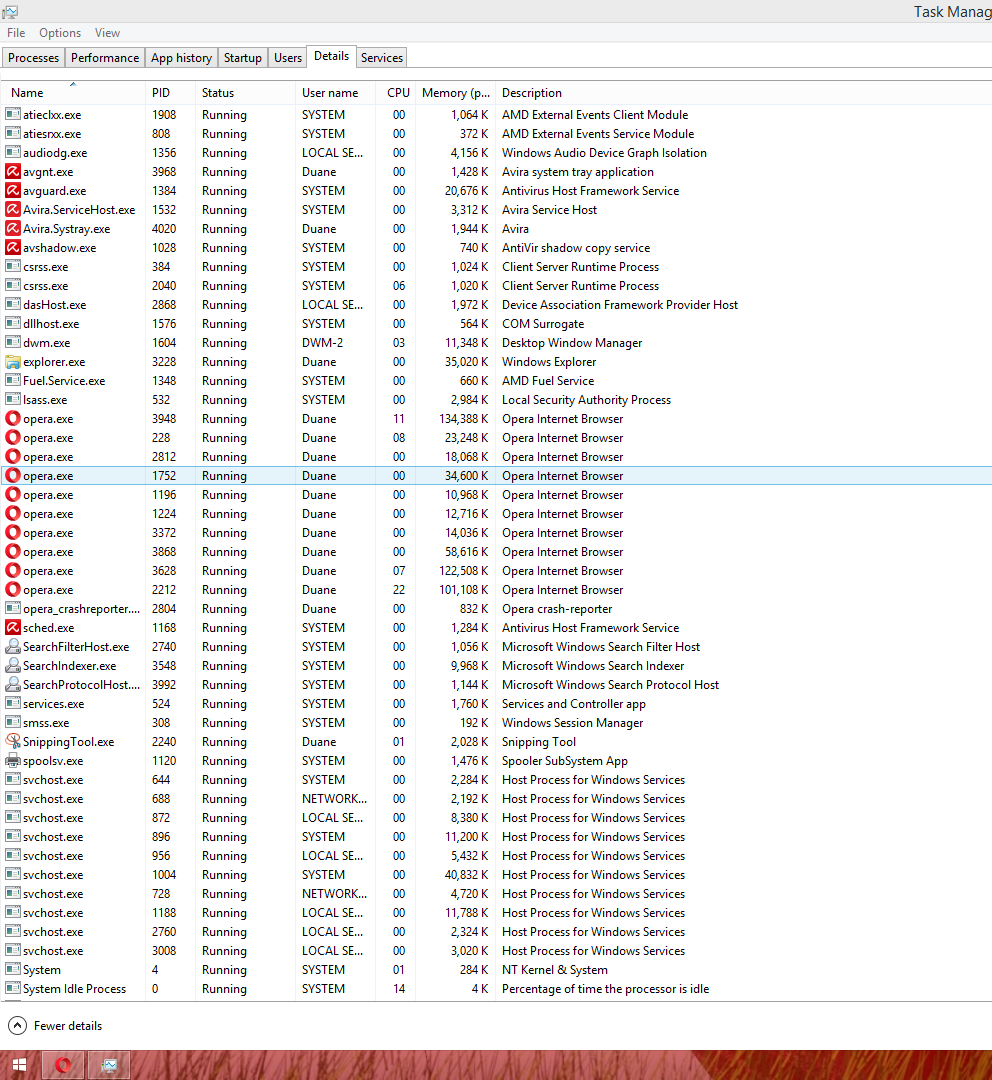Click the avshadow.exe Avira icon
This screenshot has width=992, height=1080.
tap(12, 247)
